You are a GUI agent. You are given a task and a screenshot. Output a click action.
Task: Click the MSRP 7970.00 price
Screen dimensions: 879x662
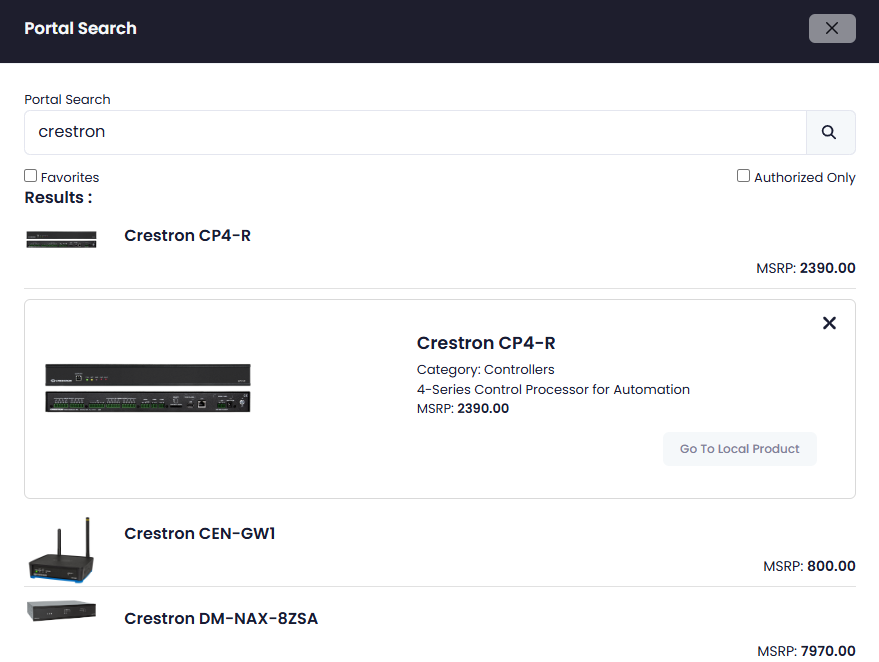click(x=806, y=651)
